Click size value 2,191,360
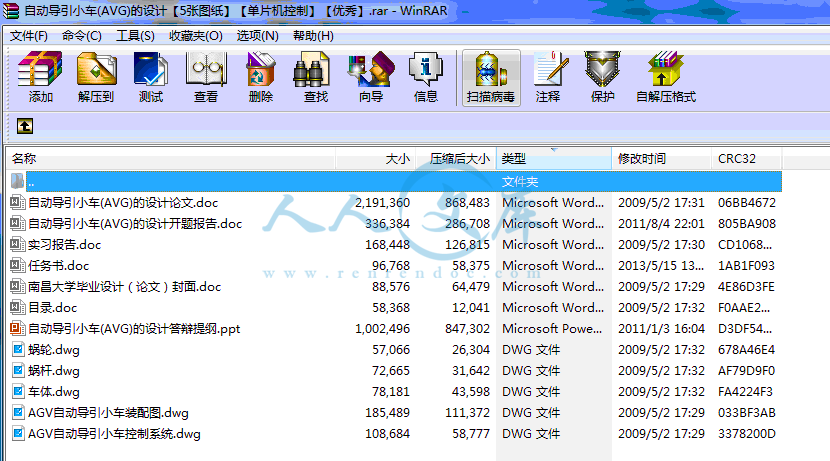Screen dimensions: 830x461 click(x=382, y=203)
